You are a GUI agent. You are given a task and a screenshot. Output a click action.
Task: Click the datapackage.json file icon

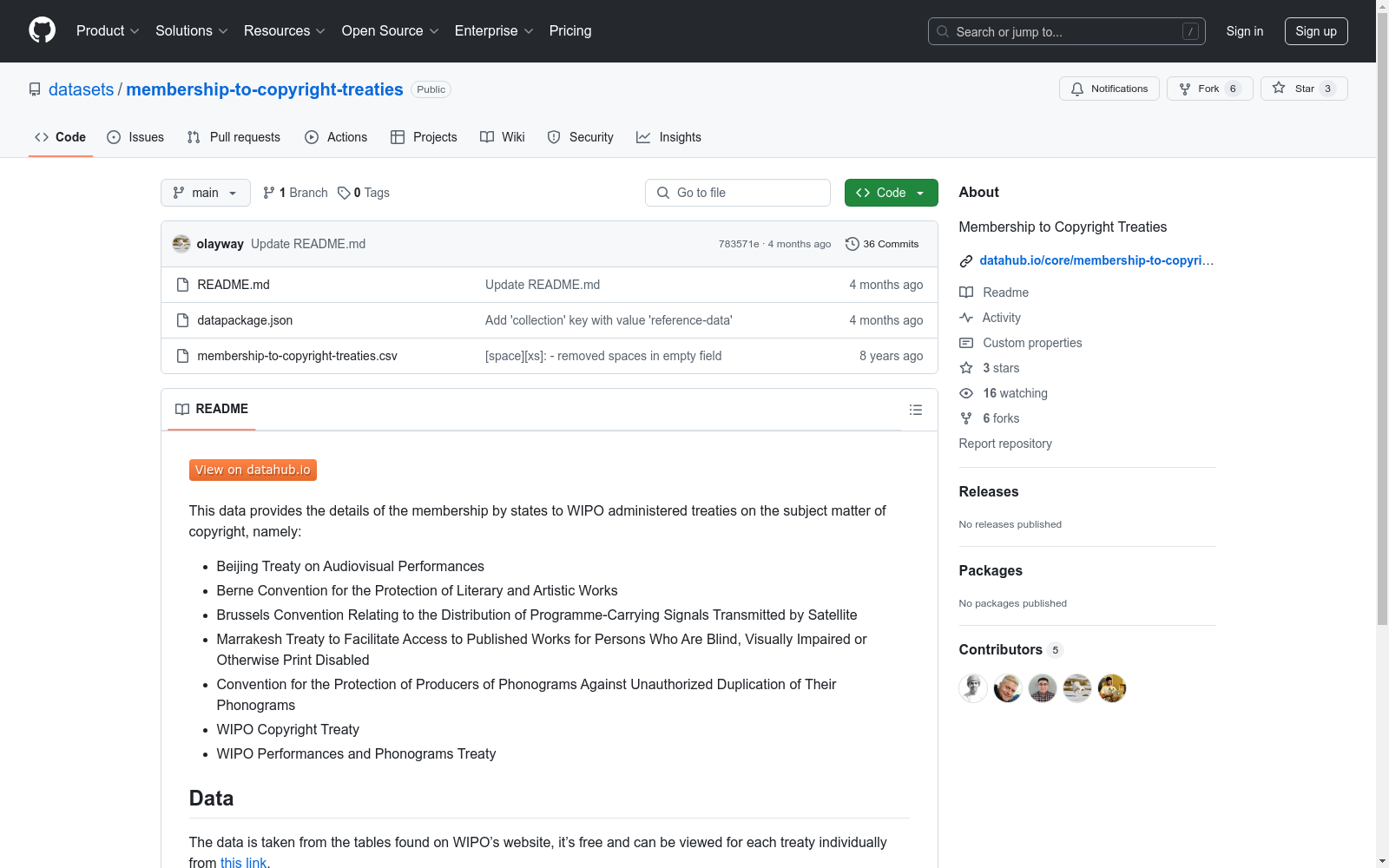coord(182,320)
